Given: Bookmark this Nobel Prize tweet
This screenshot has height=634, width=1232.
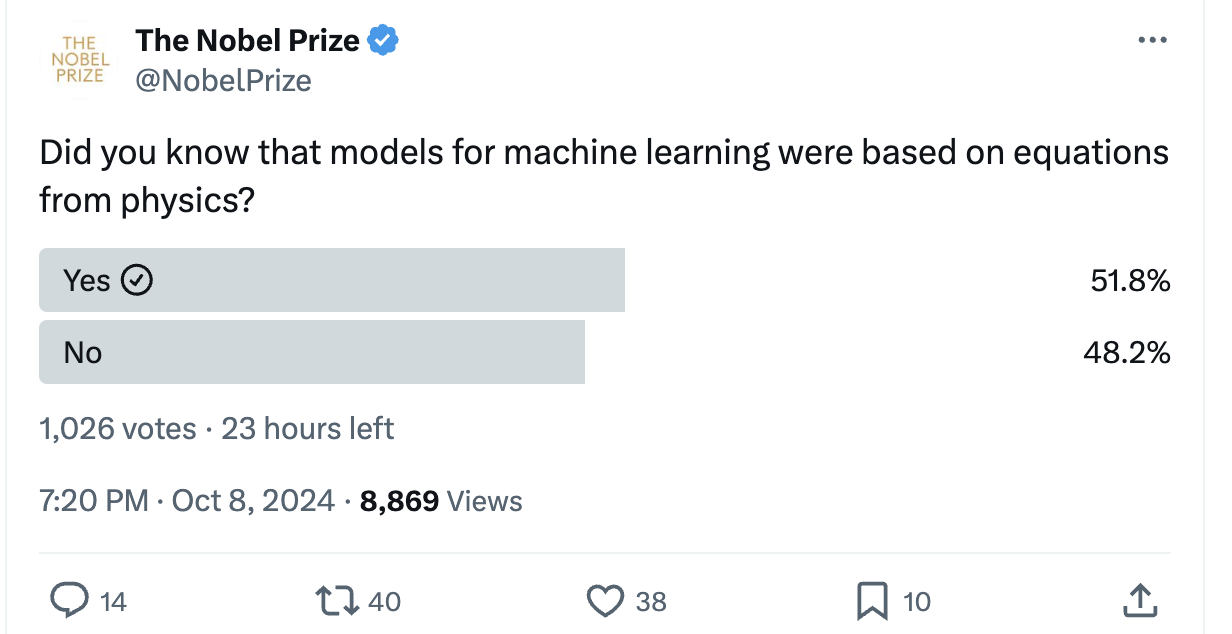Looking at the screenshot, I should click(871, 600).
